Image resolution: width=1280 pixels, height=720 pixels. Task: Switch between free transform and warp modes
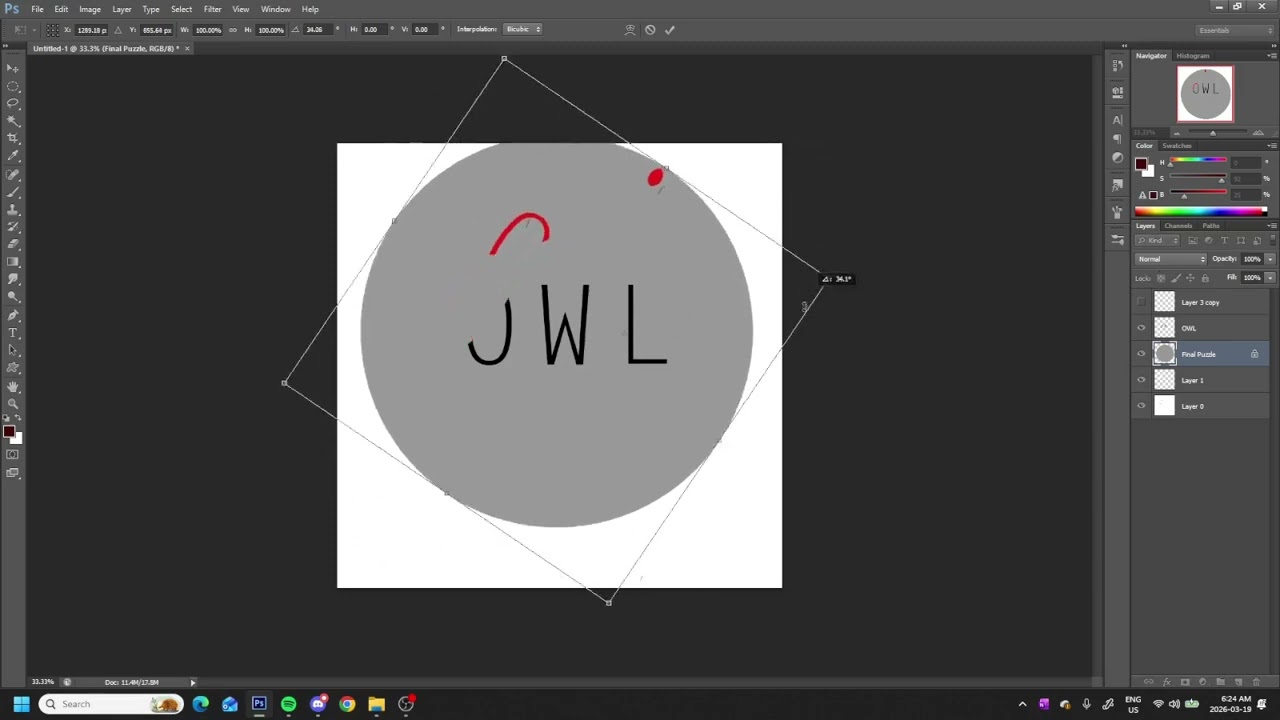[x=630, y=30]
